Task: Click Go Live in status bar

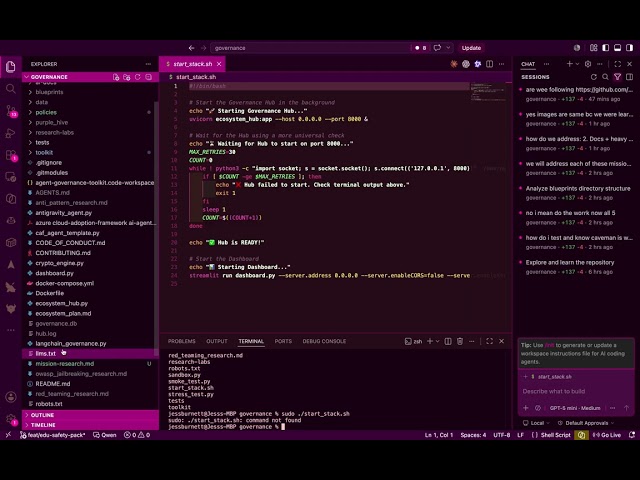Action: [606, 435]
